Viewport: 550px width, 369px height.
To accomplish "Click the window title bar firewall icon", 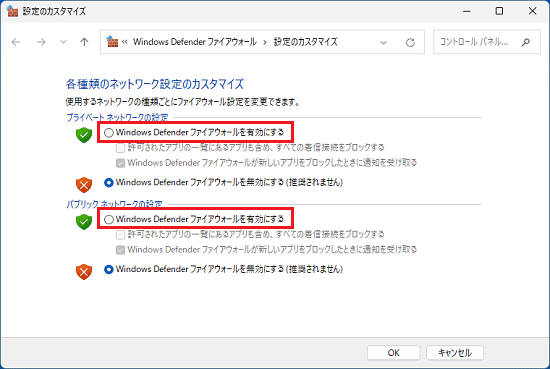I will point(12,11).
